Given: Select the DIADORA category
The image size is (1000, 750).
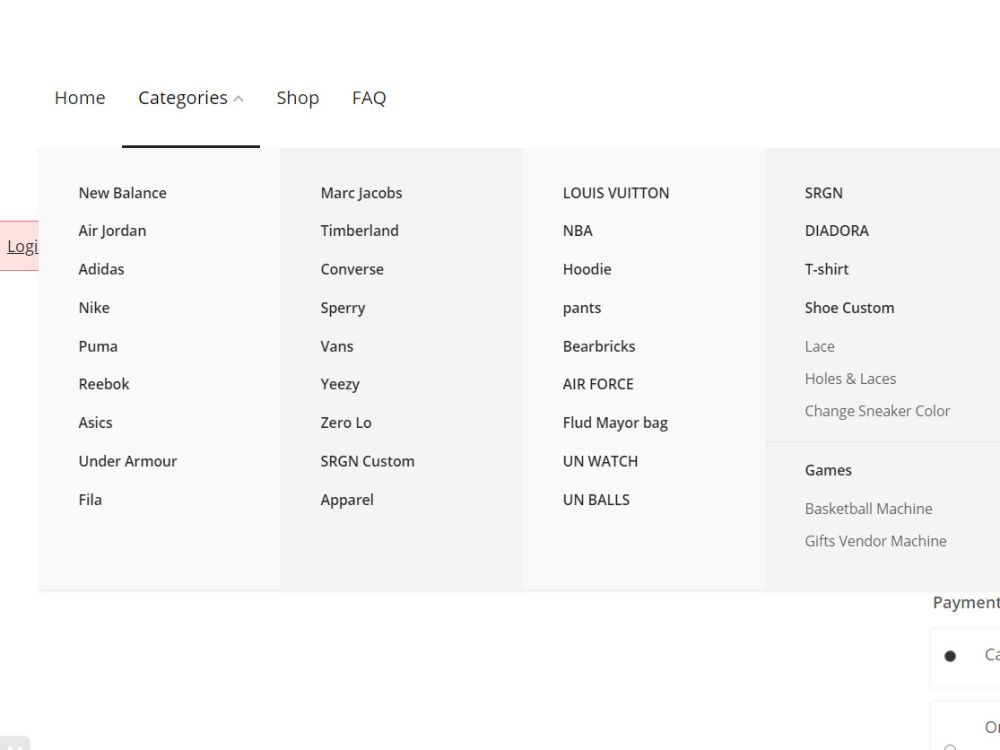Looking at the screenshot, I should [837, 231].
